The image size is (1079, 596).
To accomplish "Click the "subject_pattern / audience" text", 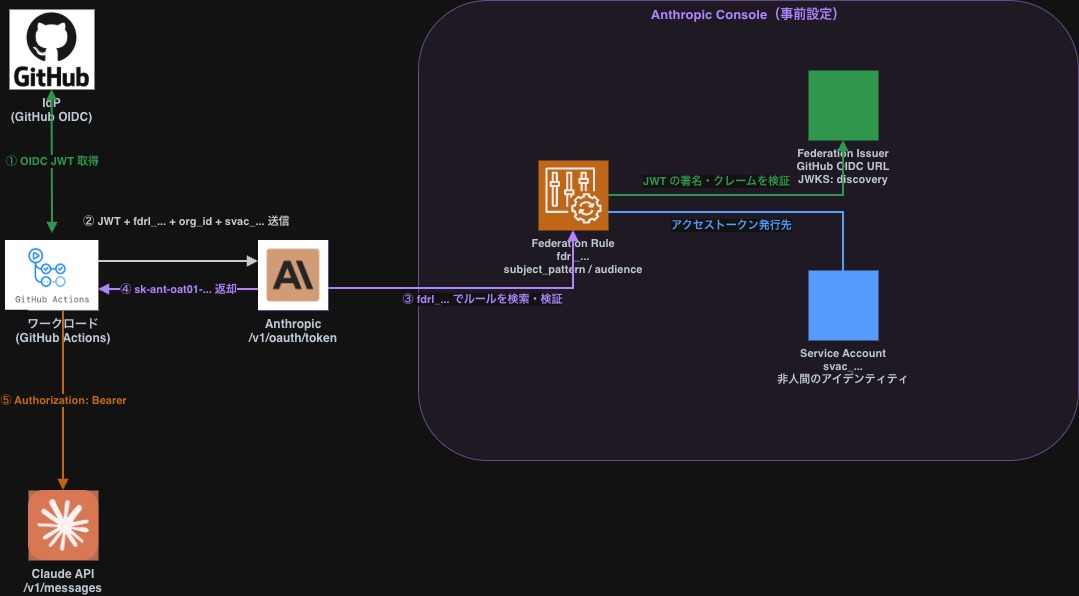I will pyautogui.click(x=573, y=269).
